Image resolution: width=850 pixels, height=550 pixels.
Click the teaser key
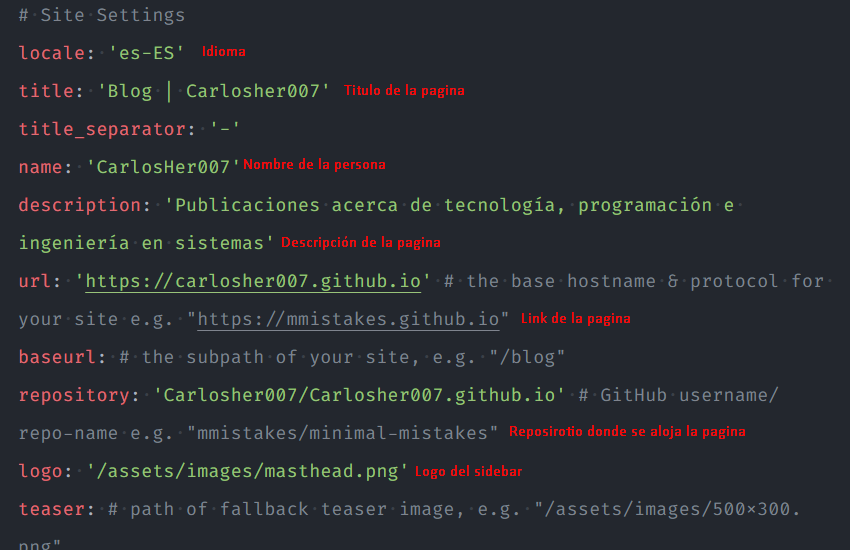click(51, 509)
